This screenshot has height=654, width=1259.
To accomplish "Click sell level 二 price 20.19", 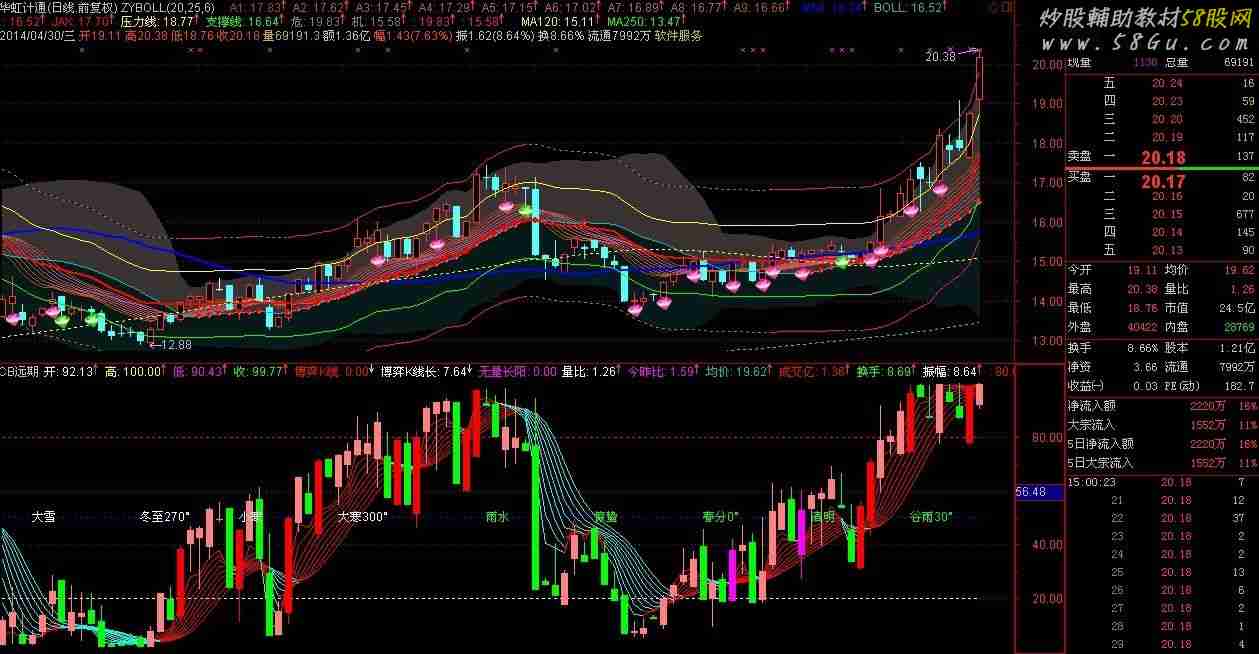I will [x=1167, y=137].
